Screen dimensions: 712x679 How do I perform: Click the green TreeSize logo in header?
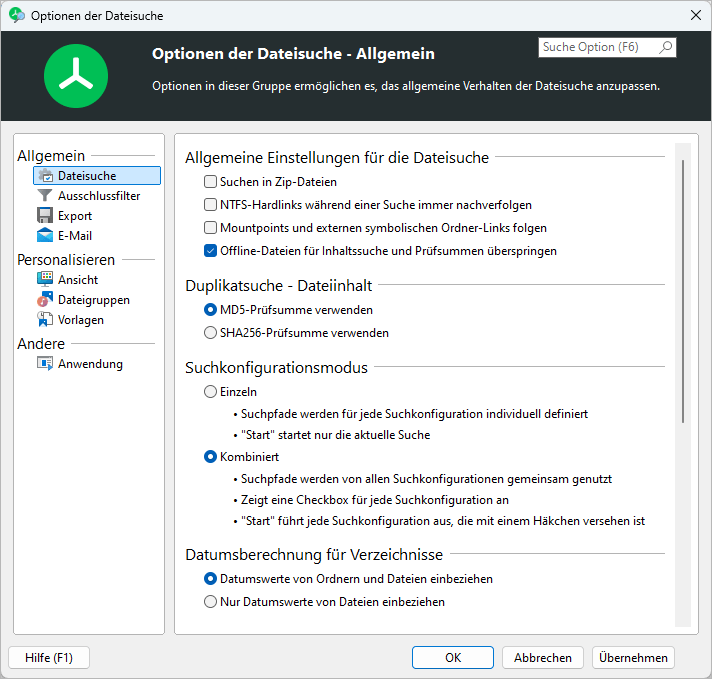point(76,76)
